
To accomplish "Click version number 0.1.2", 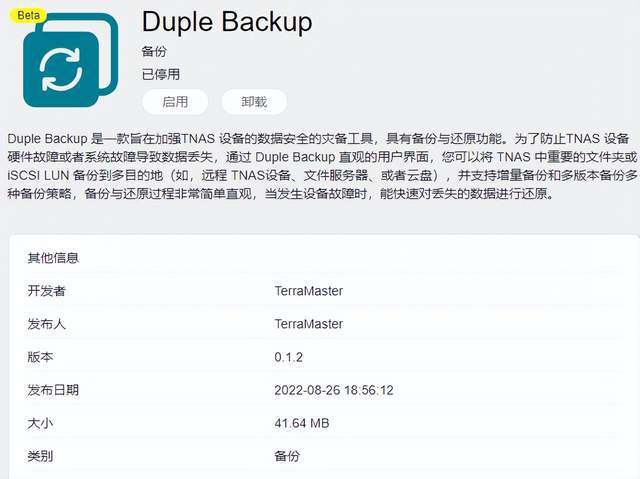I will (289, 357).
